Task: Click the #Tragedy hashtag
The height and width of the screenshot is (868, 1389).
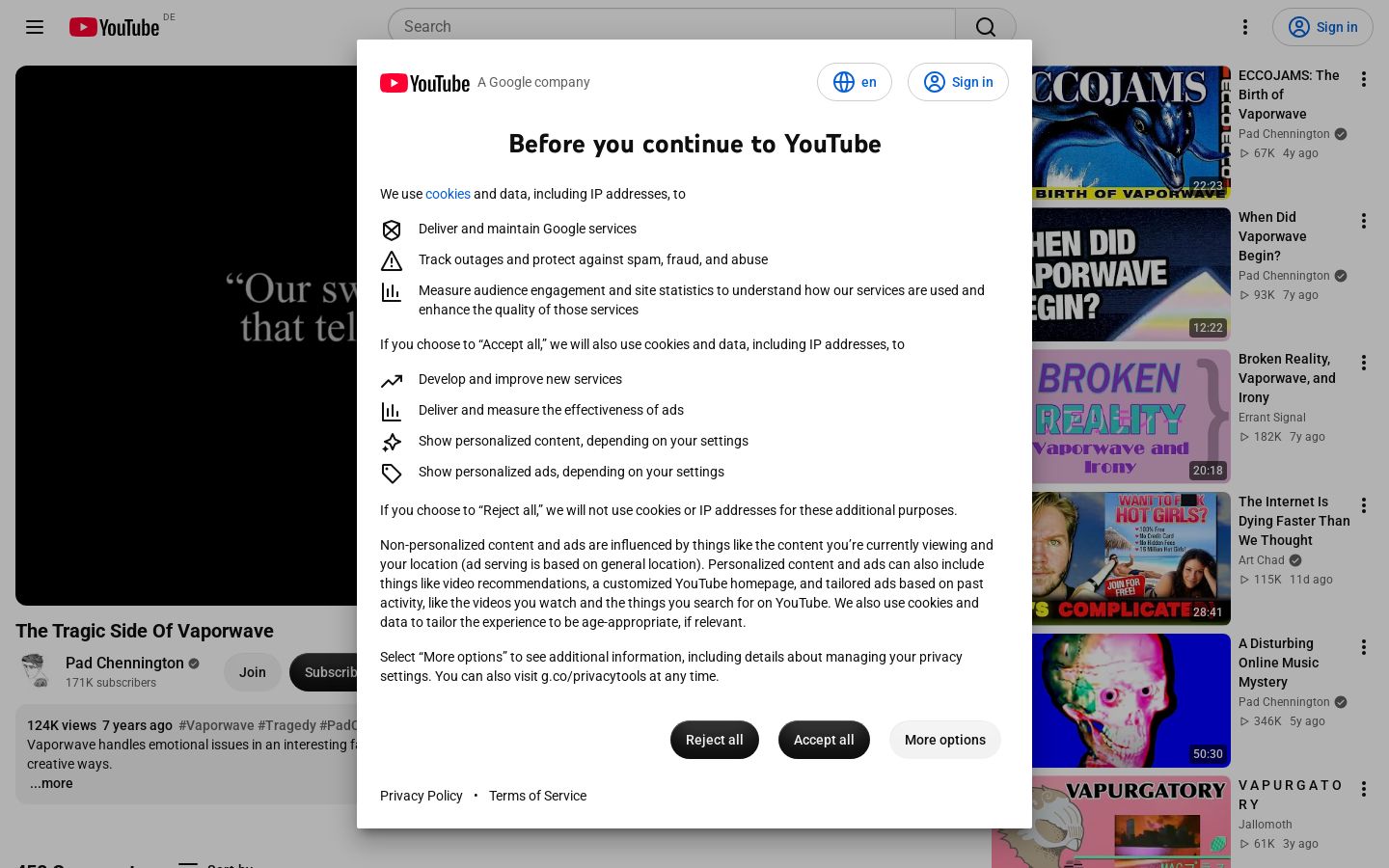Action: pos(286,725)
